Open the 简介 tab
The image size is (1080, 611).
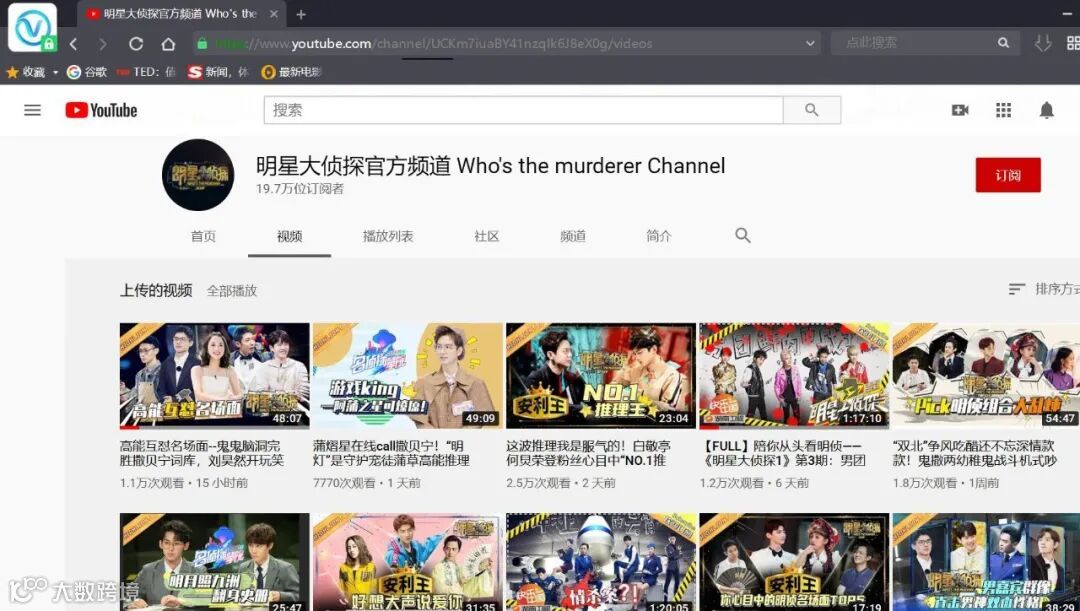click(x=658, y=236)
